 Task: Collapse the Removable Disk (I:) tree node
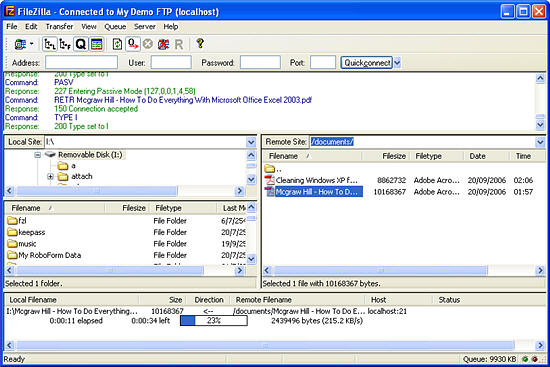pyautogui.click(x=38, y=155)
